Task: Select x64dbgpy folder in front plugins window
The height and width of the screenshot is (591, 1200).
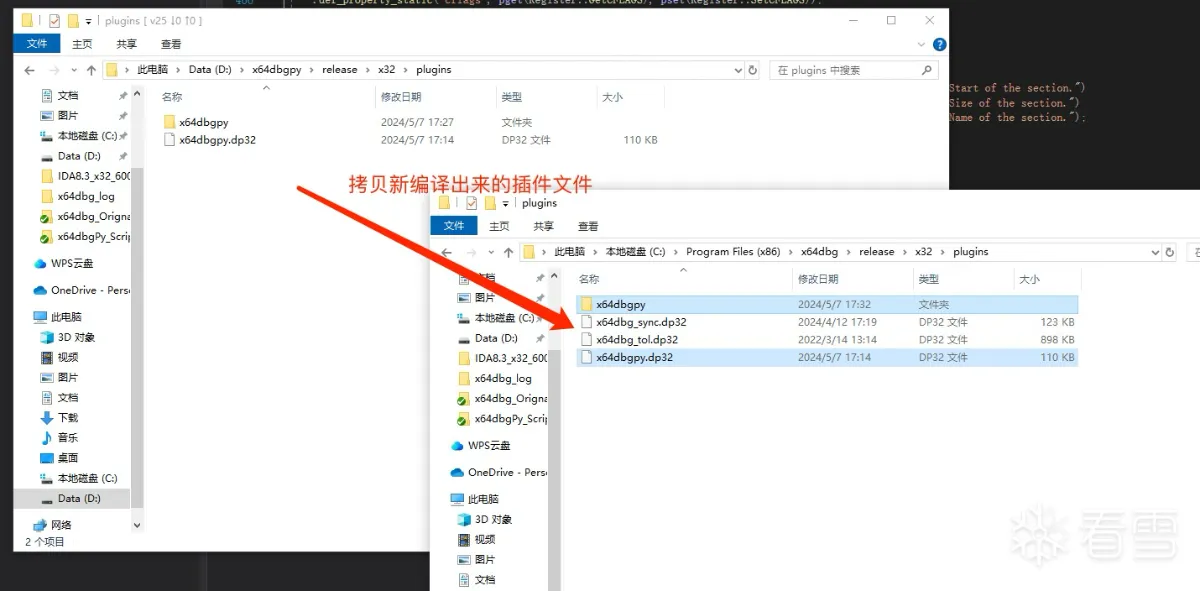Action: 827,304
